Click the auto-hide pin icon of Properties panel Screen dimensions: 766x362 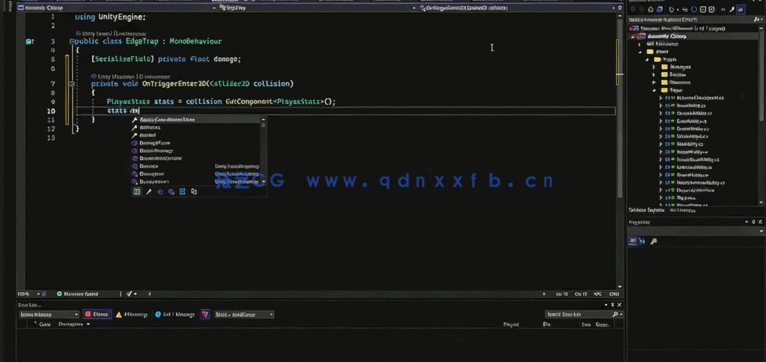pyautogui.click(x=753, y=222)
